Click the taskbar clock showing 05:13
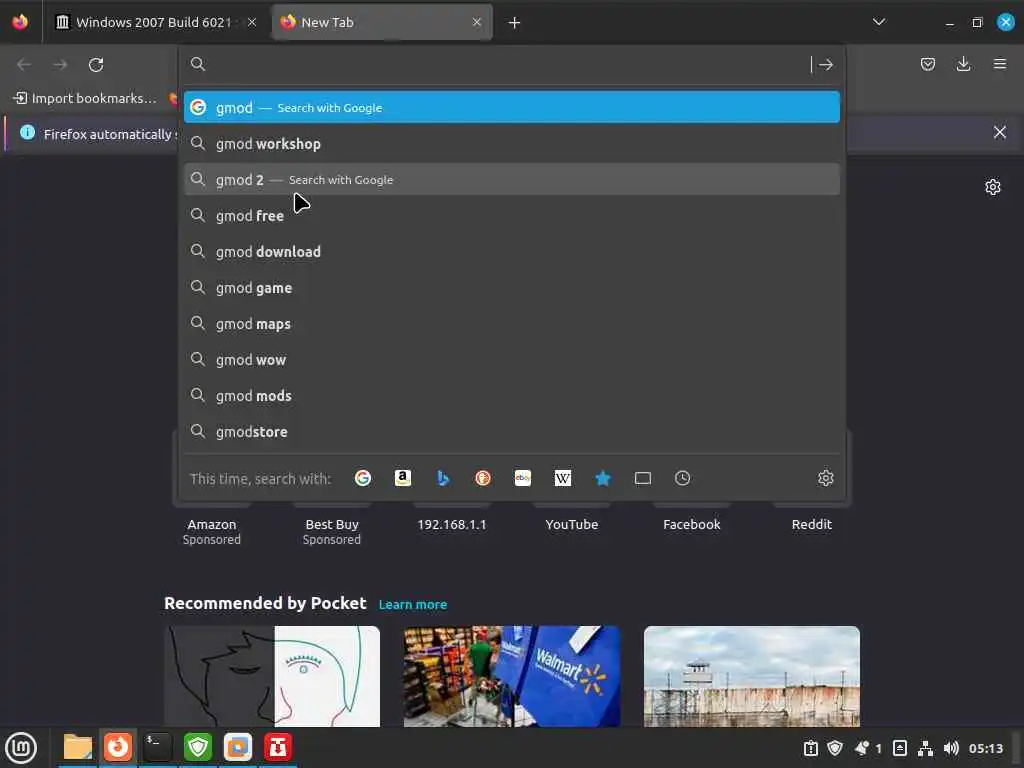Screen dimensions: 1024x768 coord(985,748)
